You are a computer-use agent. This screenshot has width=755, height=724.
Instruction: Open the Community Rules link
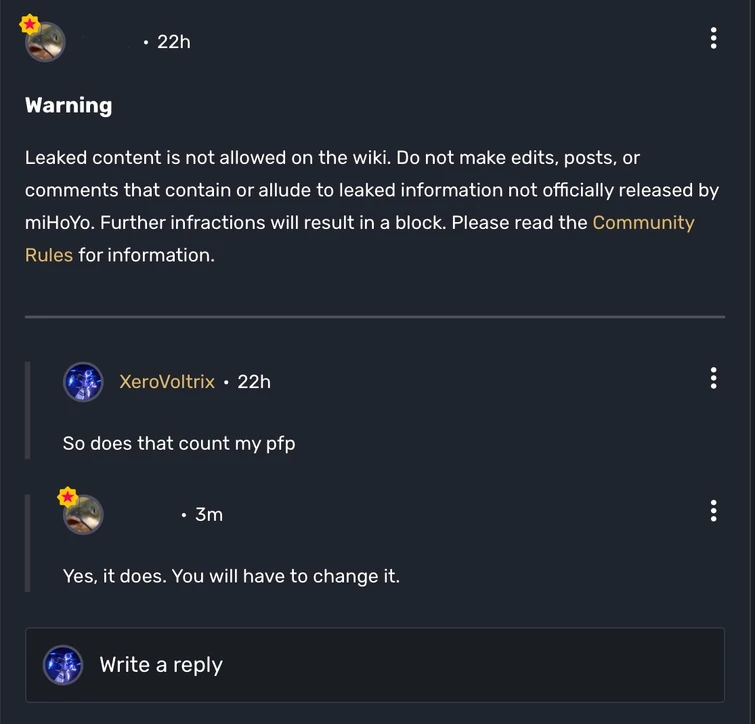(x=643, y=222)
